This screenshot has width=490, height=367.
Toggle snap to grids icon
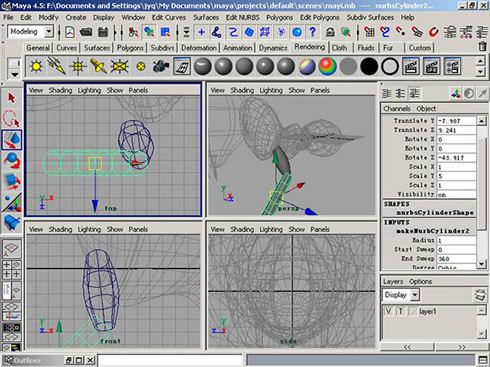369,32
